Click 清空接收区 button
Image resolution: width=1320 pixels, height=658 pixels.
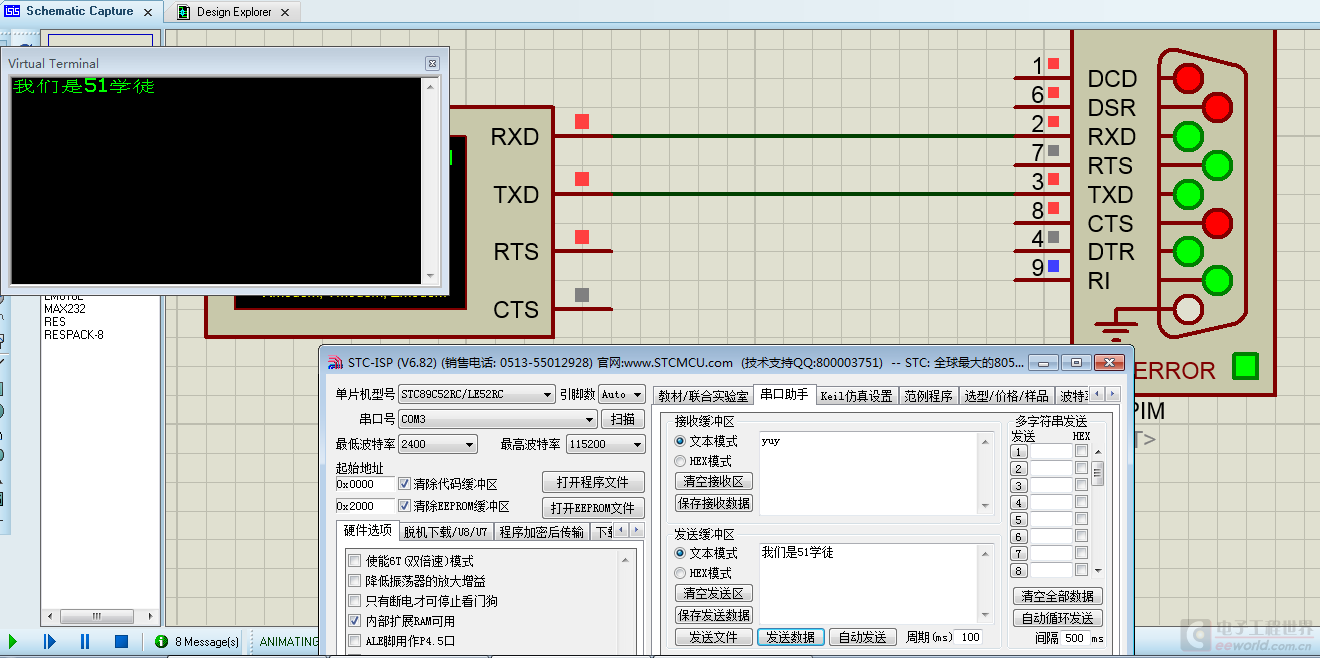(x=714, y=482)
